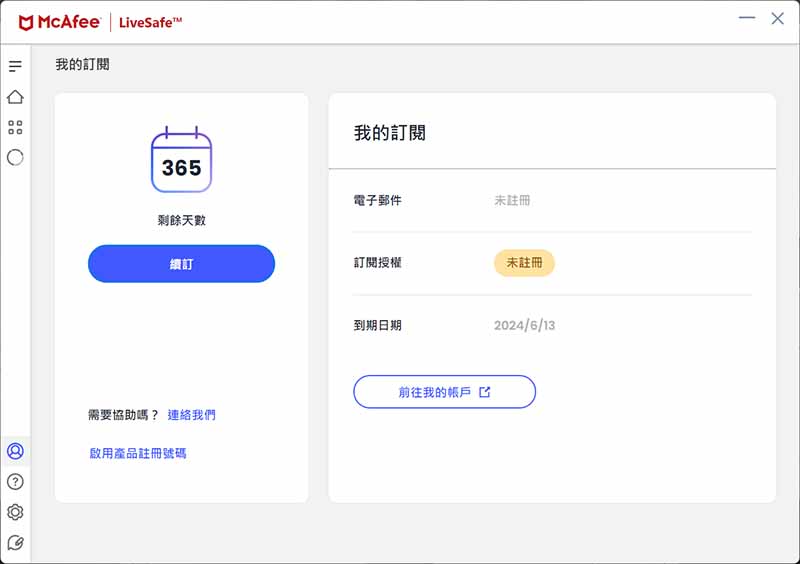Open the settings gear icon
The width and height of the screenshot is (800, 564).
[15, 512]
